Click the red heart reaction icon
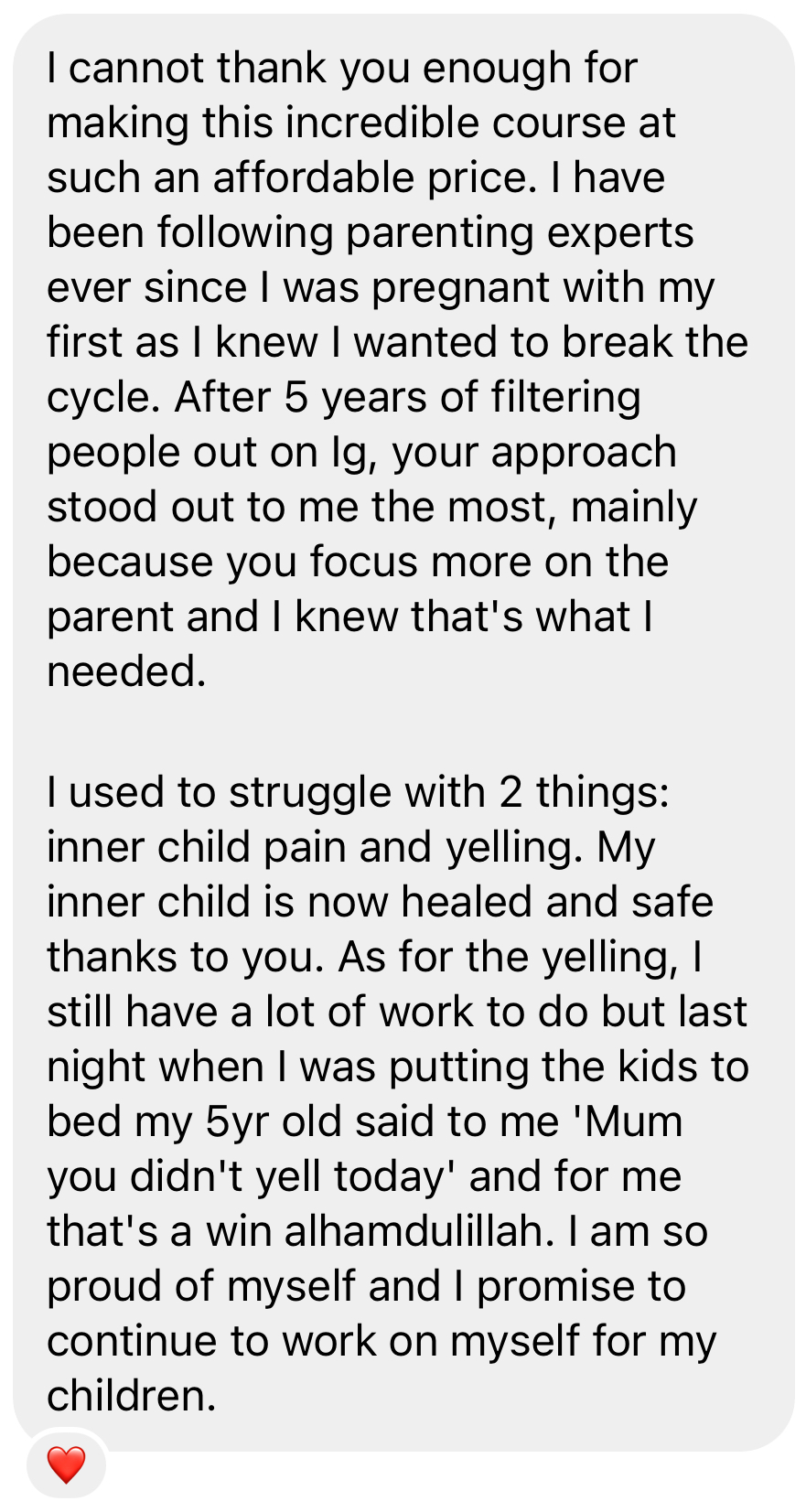806x1512 pixels. click(x=66, y=1464)
